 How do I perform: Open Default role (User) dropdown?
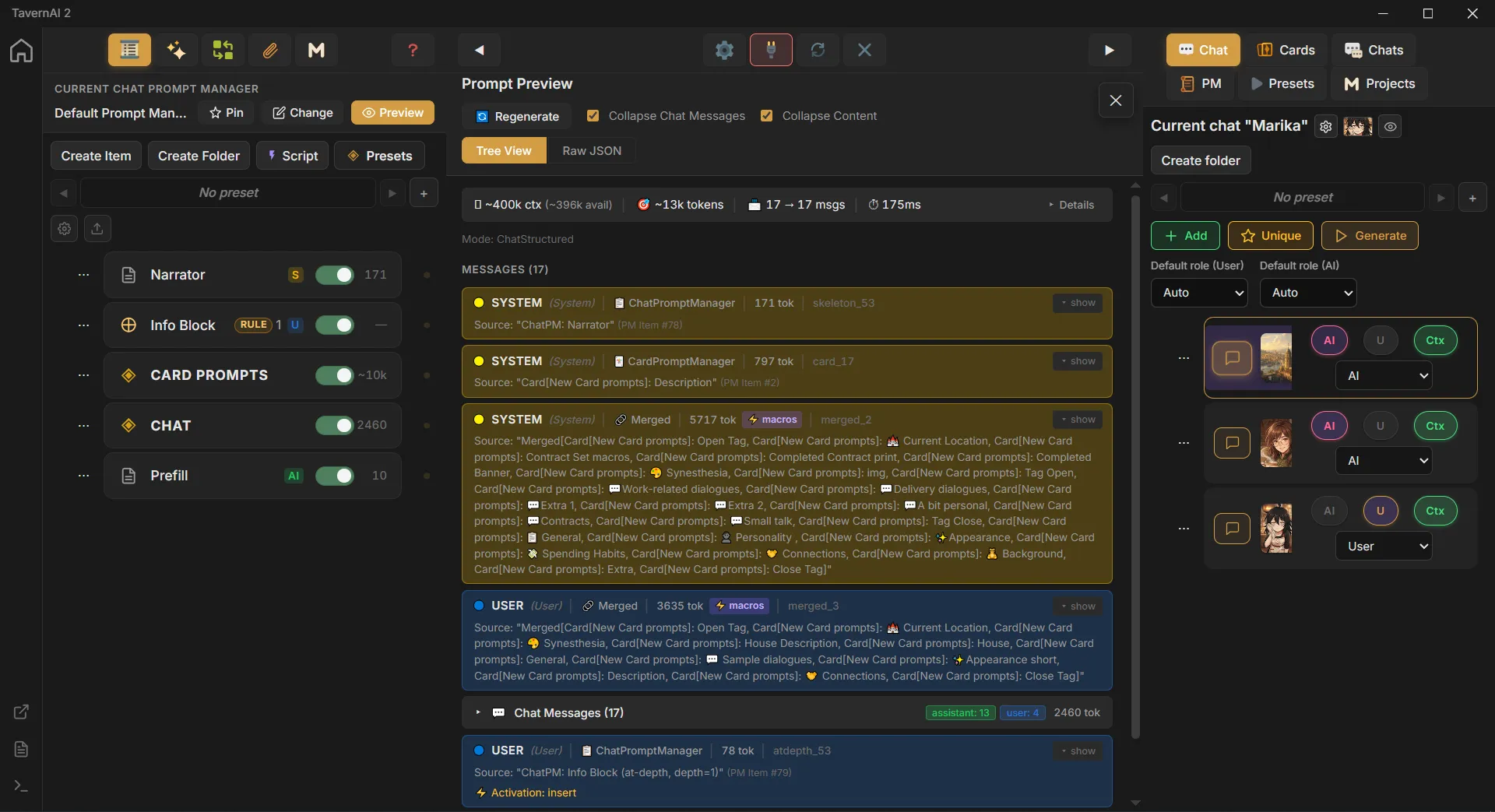[x=1199, y=293]
